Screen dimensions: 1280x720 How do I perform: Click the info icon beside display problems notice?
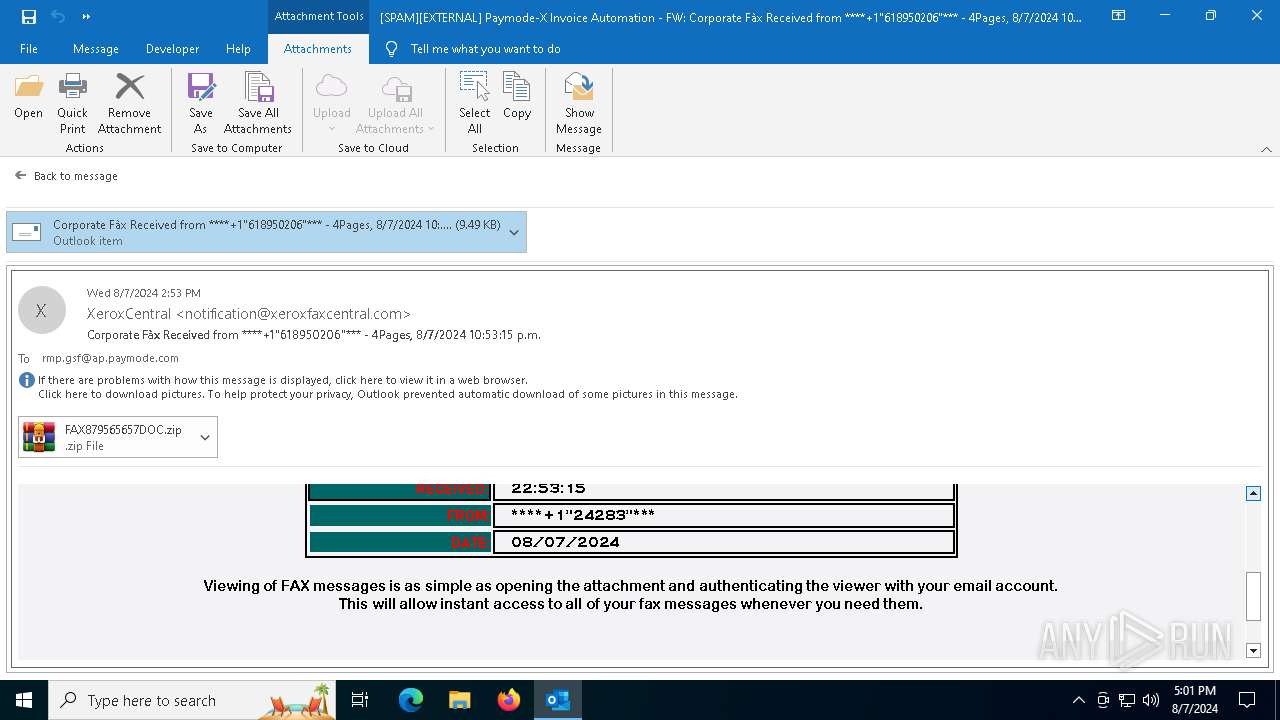coord(27,380)
